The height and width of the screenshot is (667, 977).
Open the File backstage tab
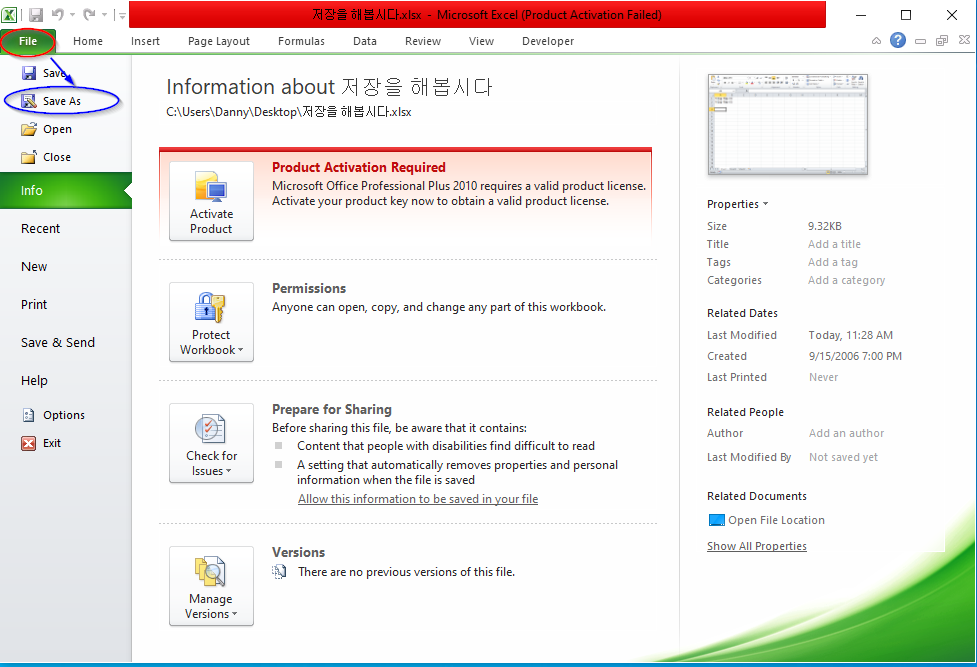tap(28, 41)
